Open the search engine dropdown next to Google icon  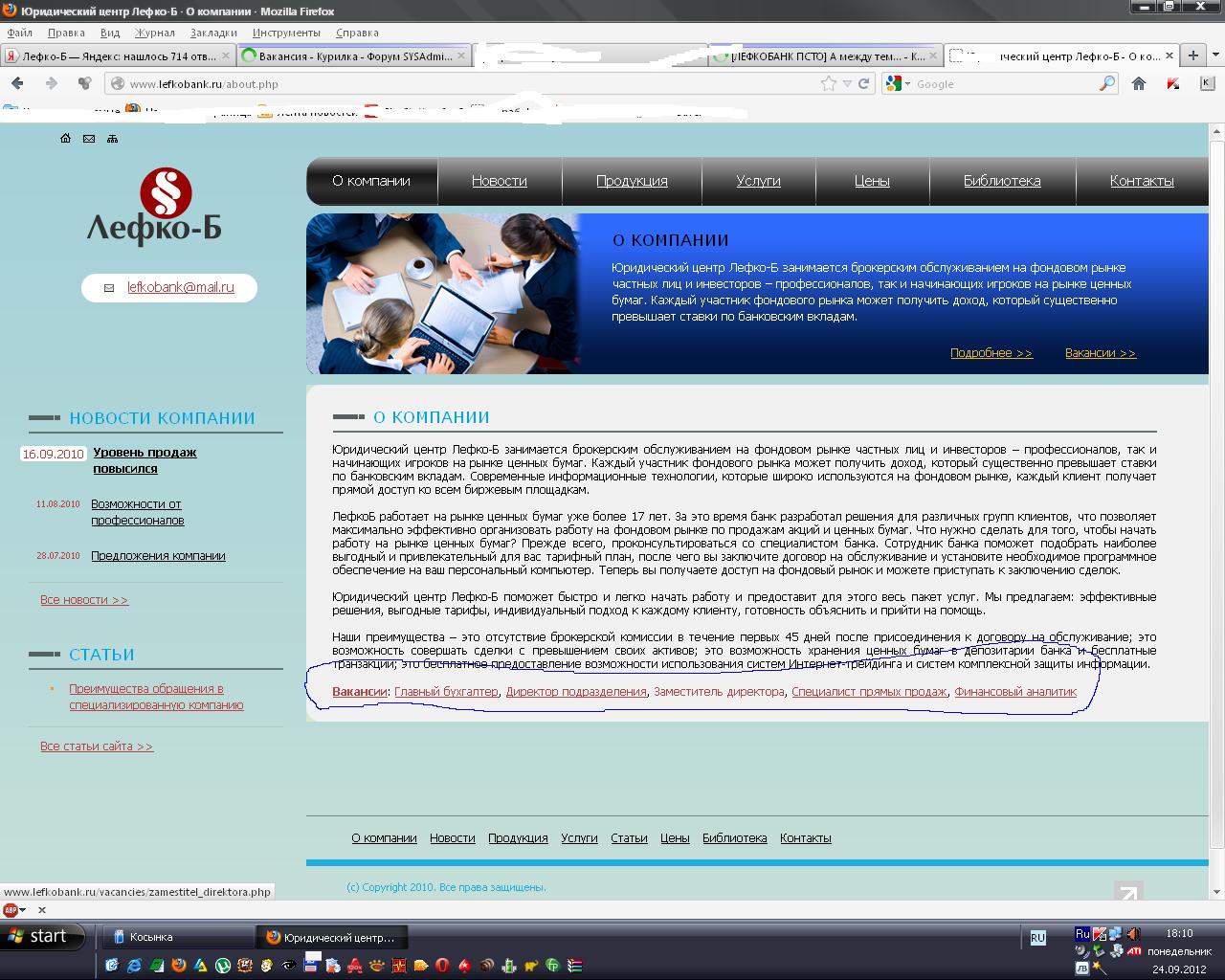tap(907, 84)
